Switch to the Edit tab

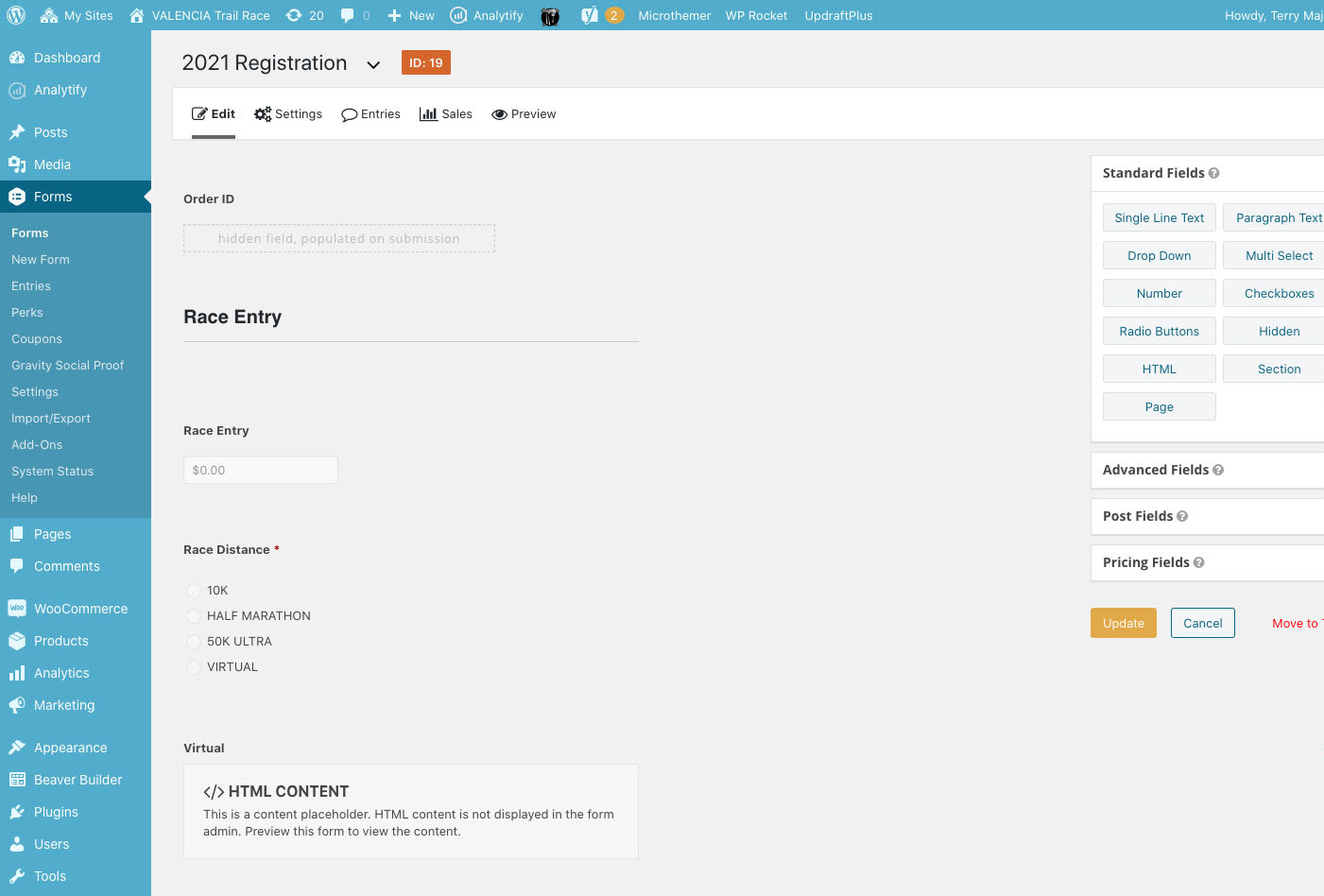214,113
